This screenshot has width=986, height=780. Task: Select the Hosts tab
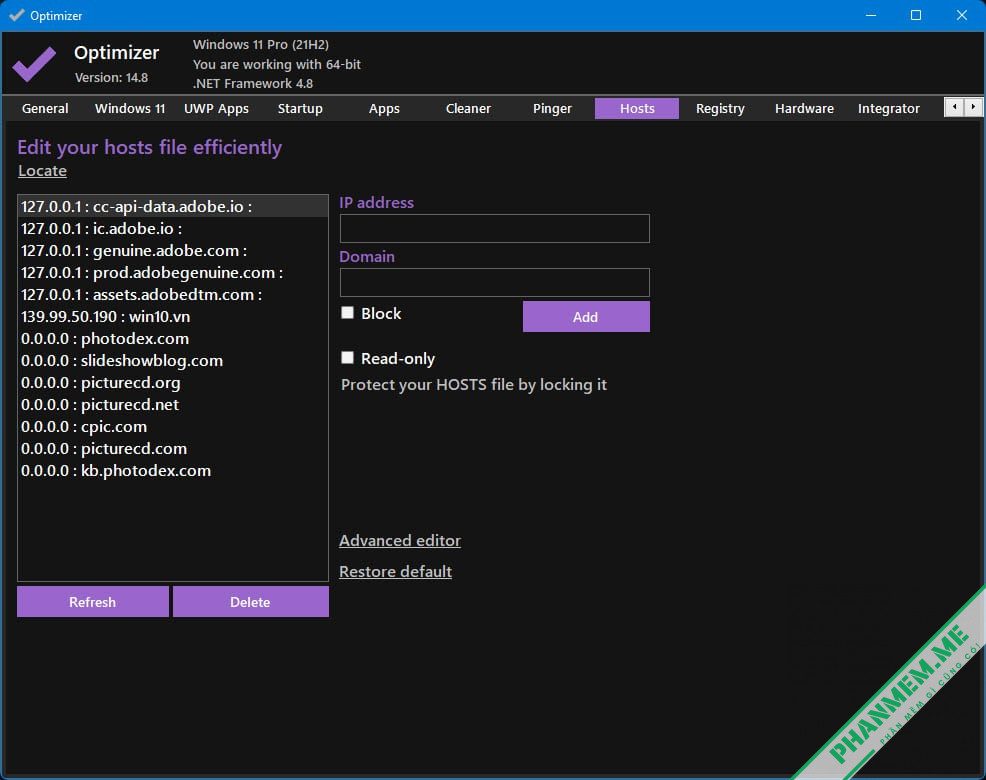(x=637, y=108)
